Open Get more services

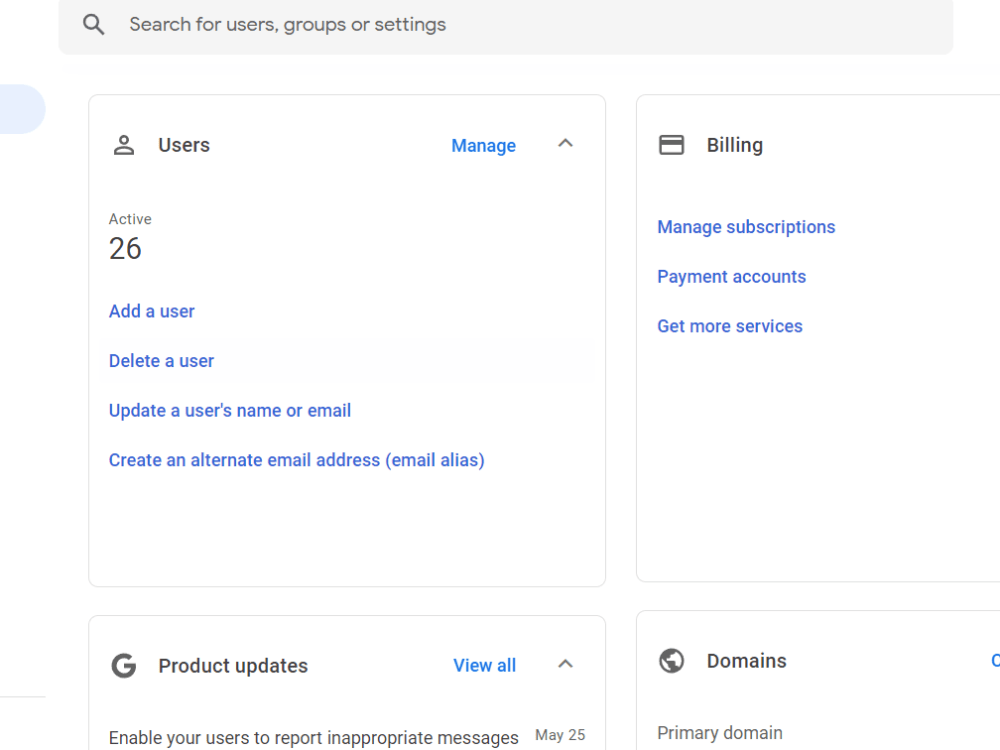coord(729,326)
